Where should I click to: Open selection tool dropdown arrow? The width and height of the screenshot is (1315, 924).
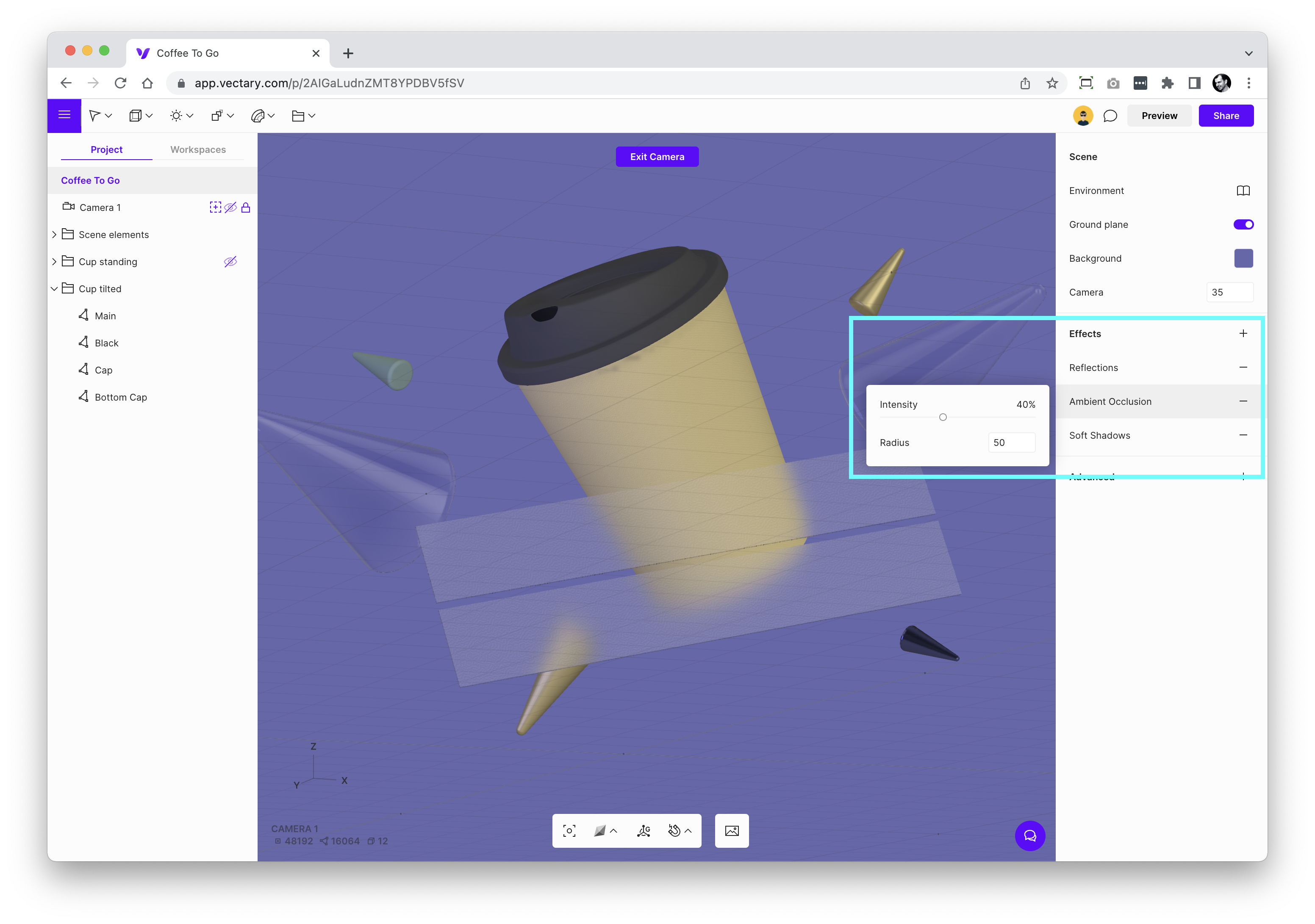pos(108,116)
